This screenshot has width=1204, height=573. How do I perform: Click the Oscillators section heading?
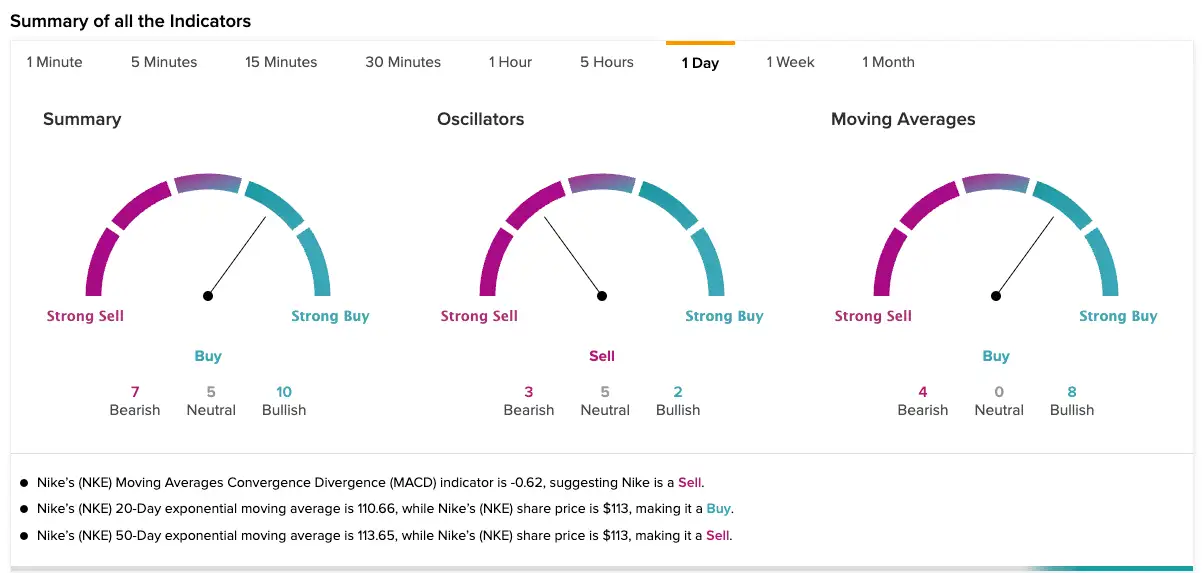480,119
